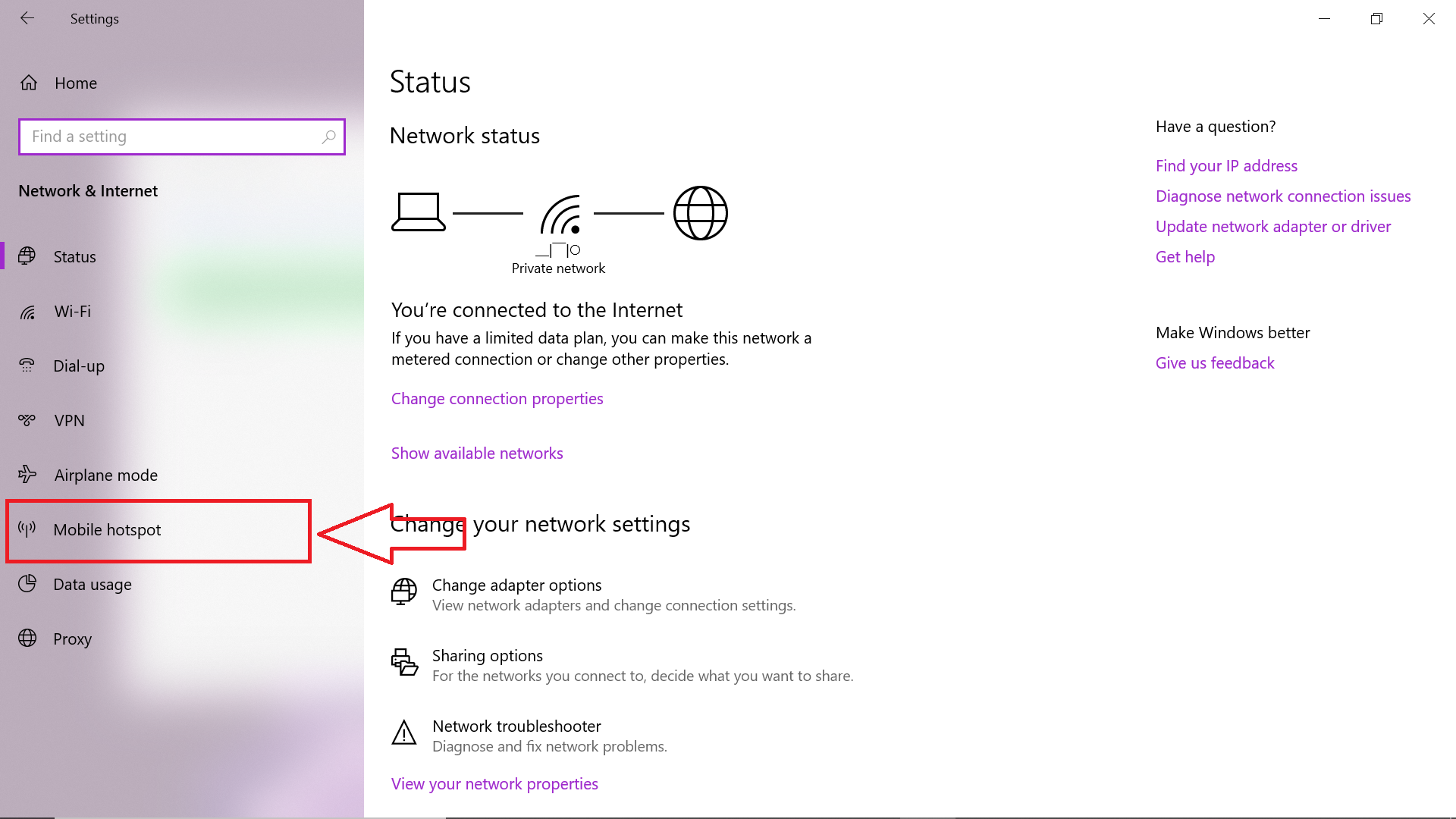Open Sharing options

(488, 656)
